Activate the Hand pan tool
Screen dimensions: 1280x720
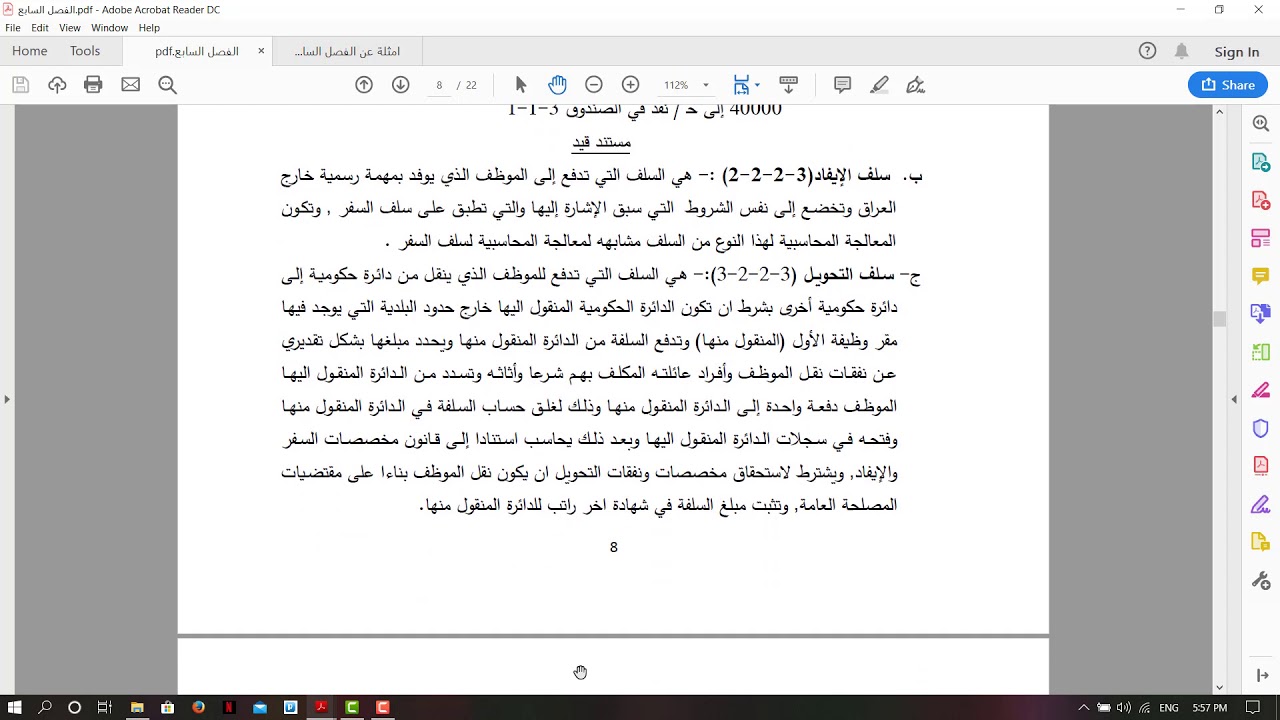click(x=557, y=85)
